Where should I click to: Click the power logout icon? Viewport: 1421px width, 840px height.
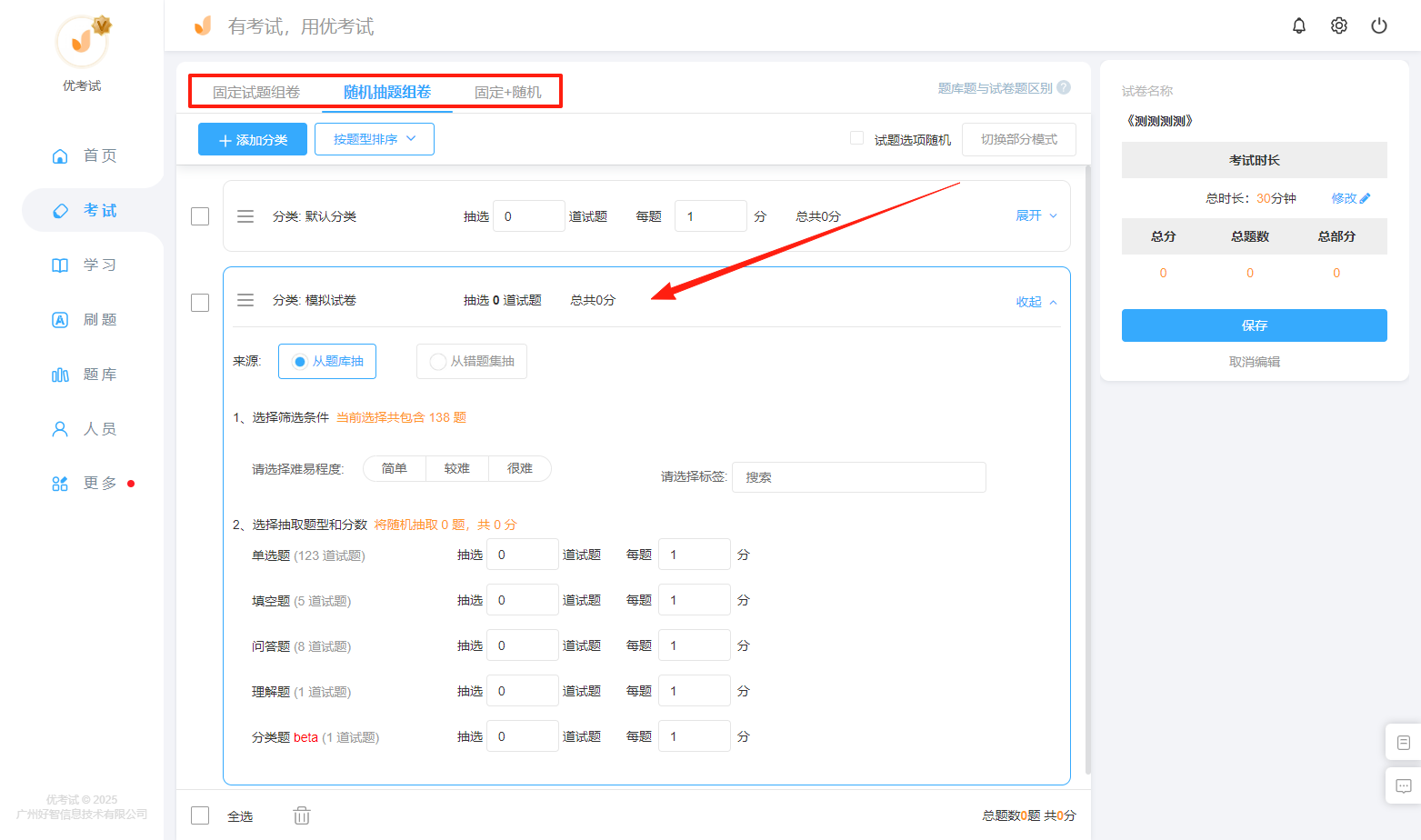pos(1379,25)
